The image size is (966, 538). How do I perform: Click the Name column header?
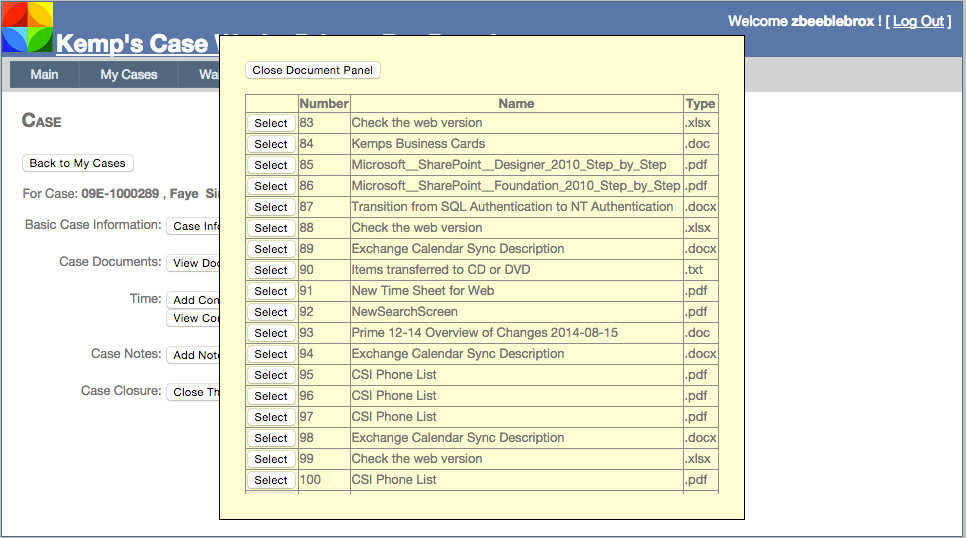pyautogui.click(x=516, y=103)
